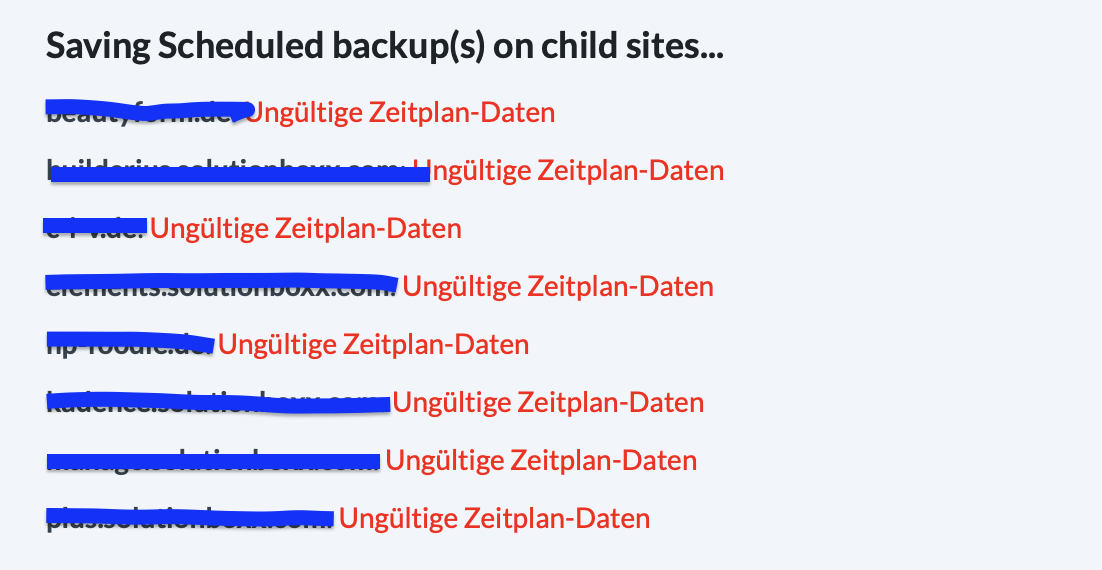
Task: Click the 'Saving Scheduled backup(s)' heading
Action: click(384, 46)
